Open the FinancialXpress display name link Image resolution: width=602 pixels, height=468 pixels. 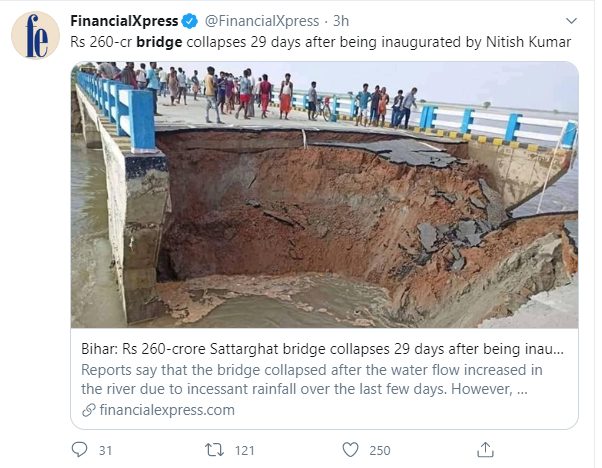124,20
